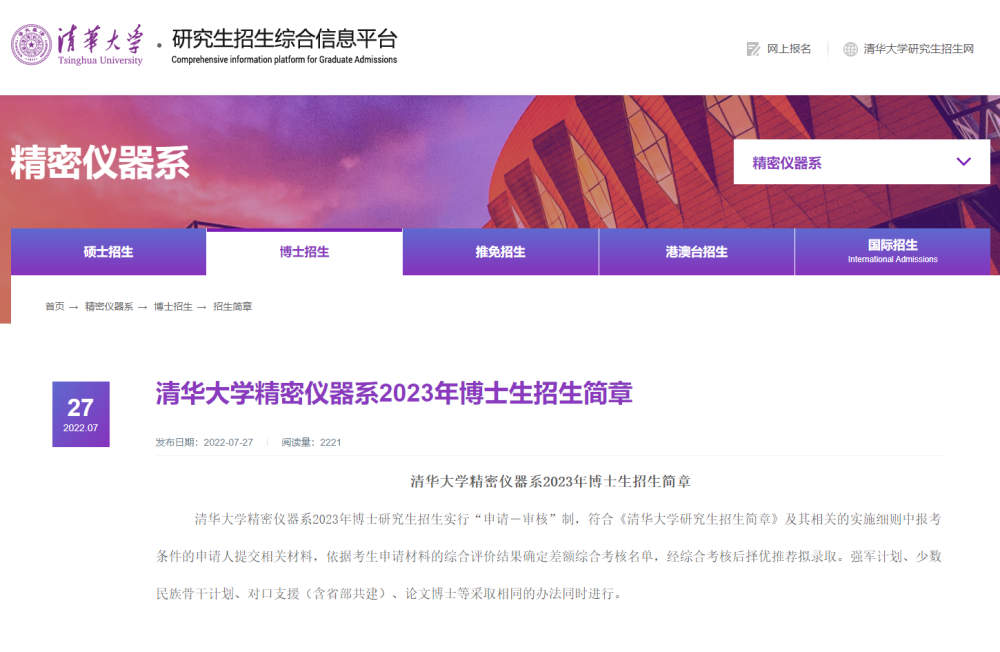Image resolution: width=1000 pixels, height=652 pixels.
Task: Click paragraph line starting 民族骨干计划
Action: point(389,594)
